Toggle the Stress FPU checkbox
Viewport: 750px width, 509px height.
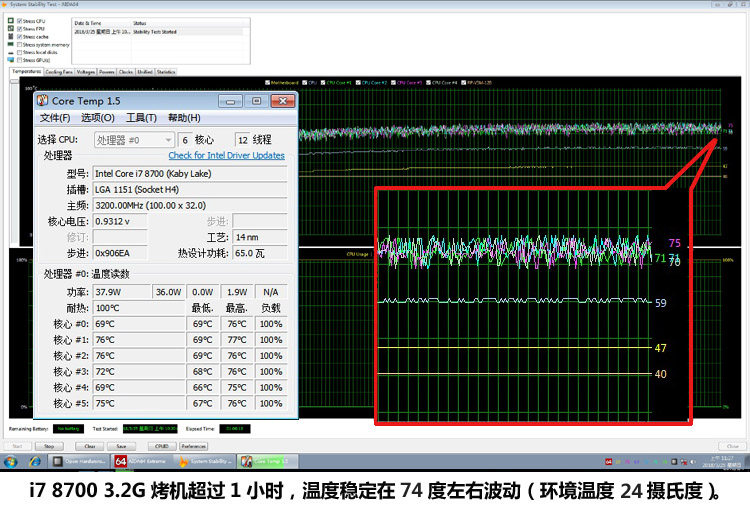(20, 29)
